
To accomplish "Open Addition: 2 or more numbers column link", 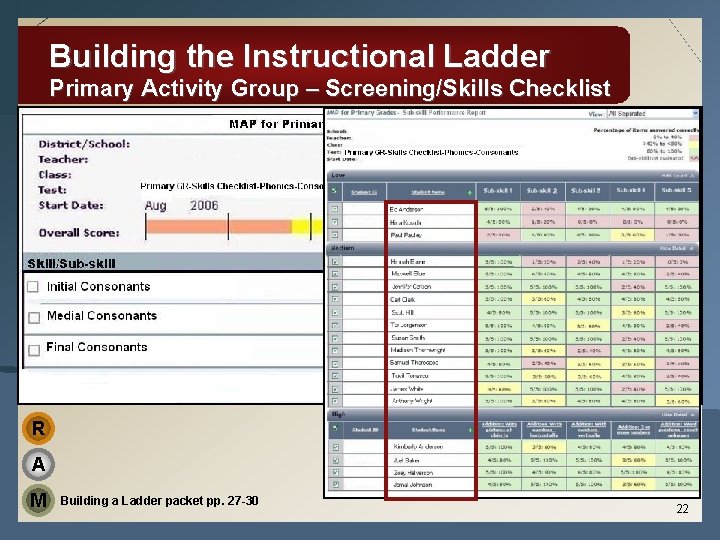I will coord(633,430).
